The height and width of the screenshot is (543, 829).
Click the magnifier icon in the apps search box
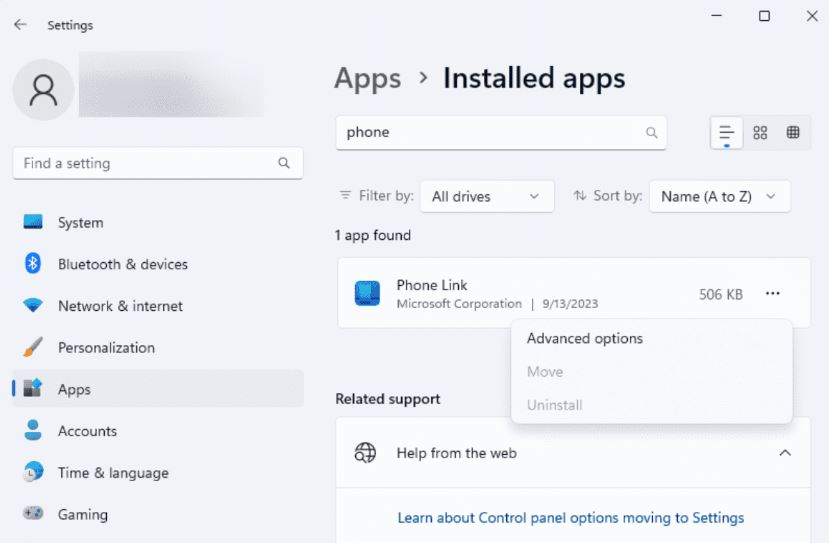coord(651,132)
